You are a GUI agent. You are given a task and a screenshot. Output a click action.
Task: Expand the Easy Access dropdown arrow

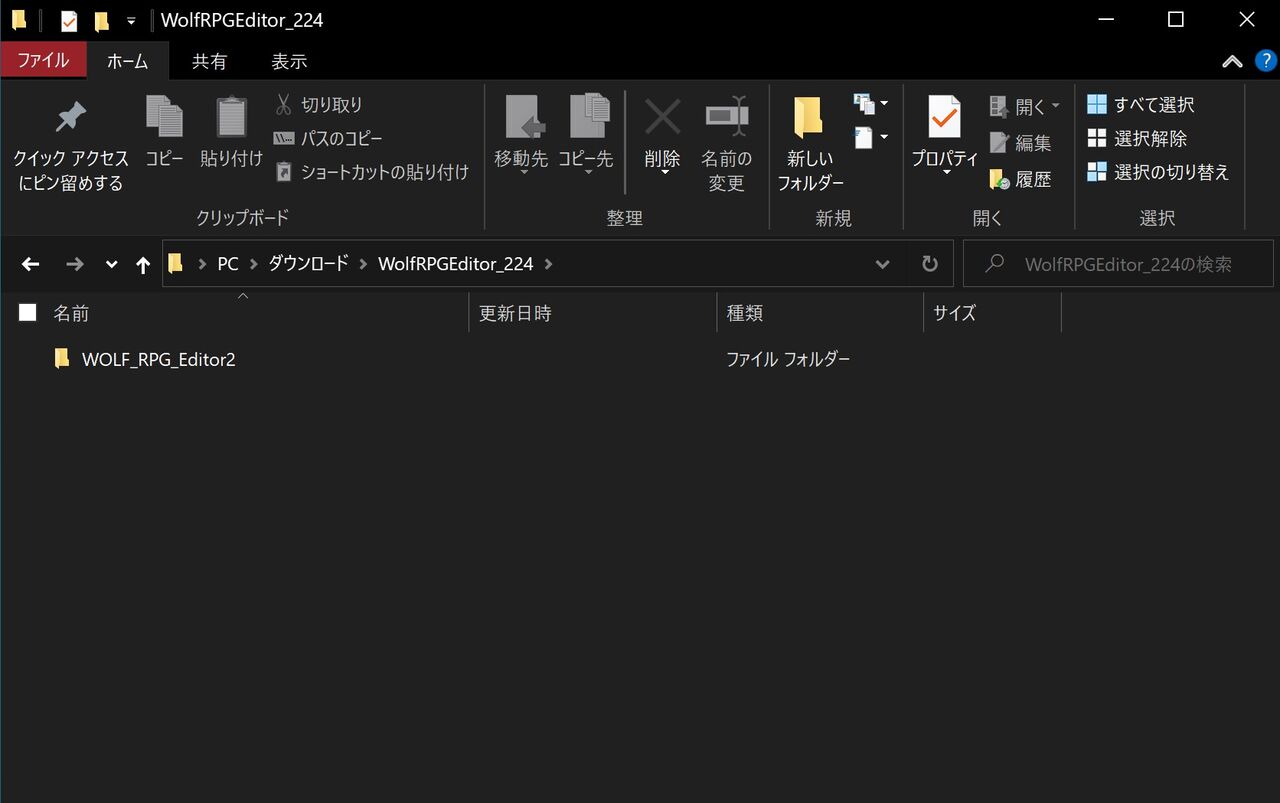click(884, 137)
